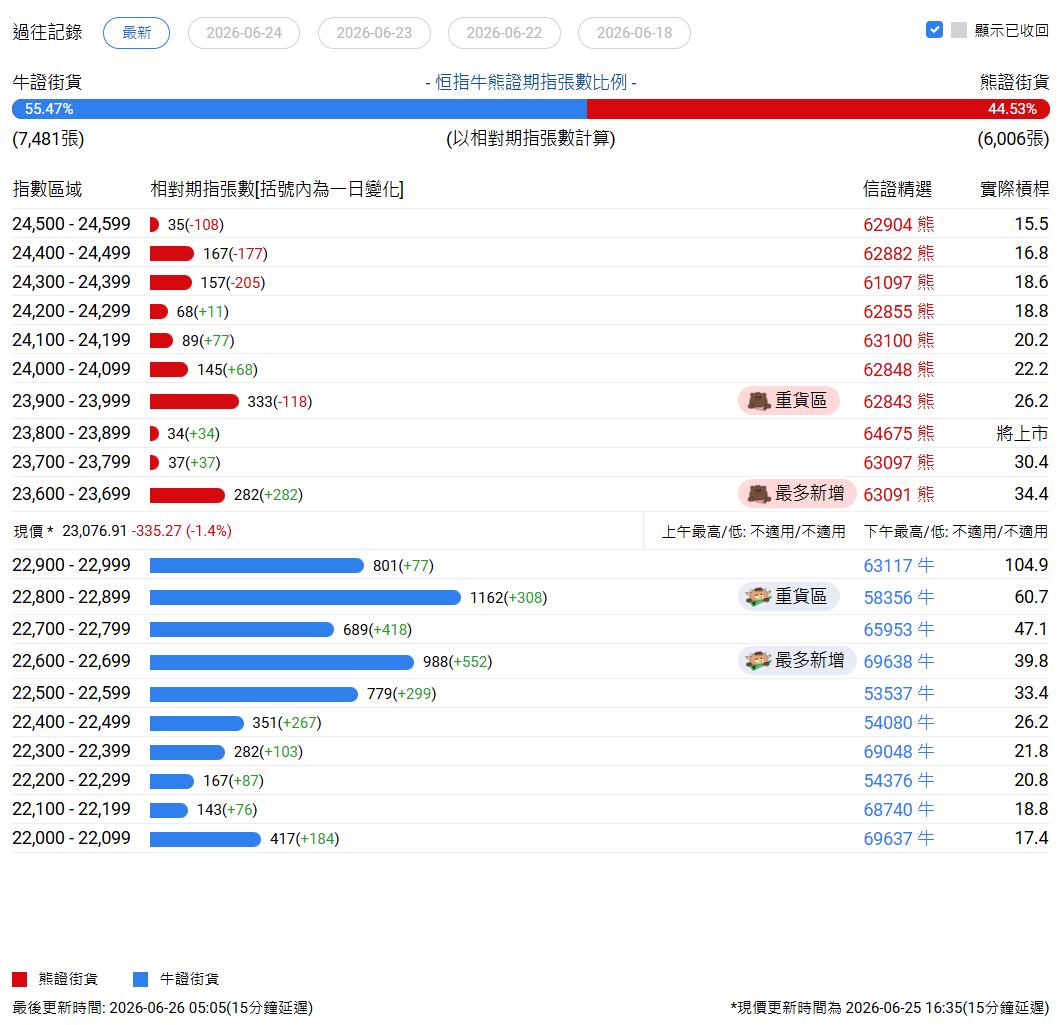Click the blue 牛證街貨 legend square
This screenshot has width=1062, height=1025.
click(140, 979)
